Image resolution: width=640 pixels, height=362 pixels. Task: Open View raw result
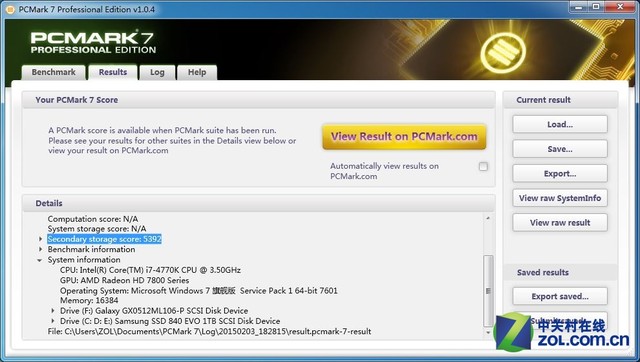click(560, 222)
